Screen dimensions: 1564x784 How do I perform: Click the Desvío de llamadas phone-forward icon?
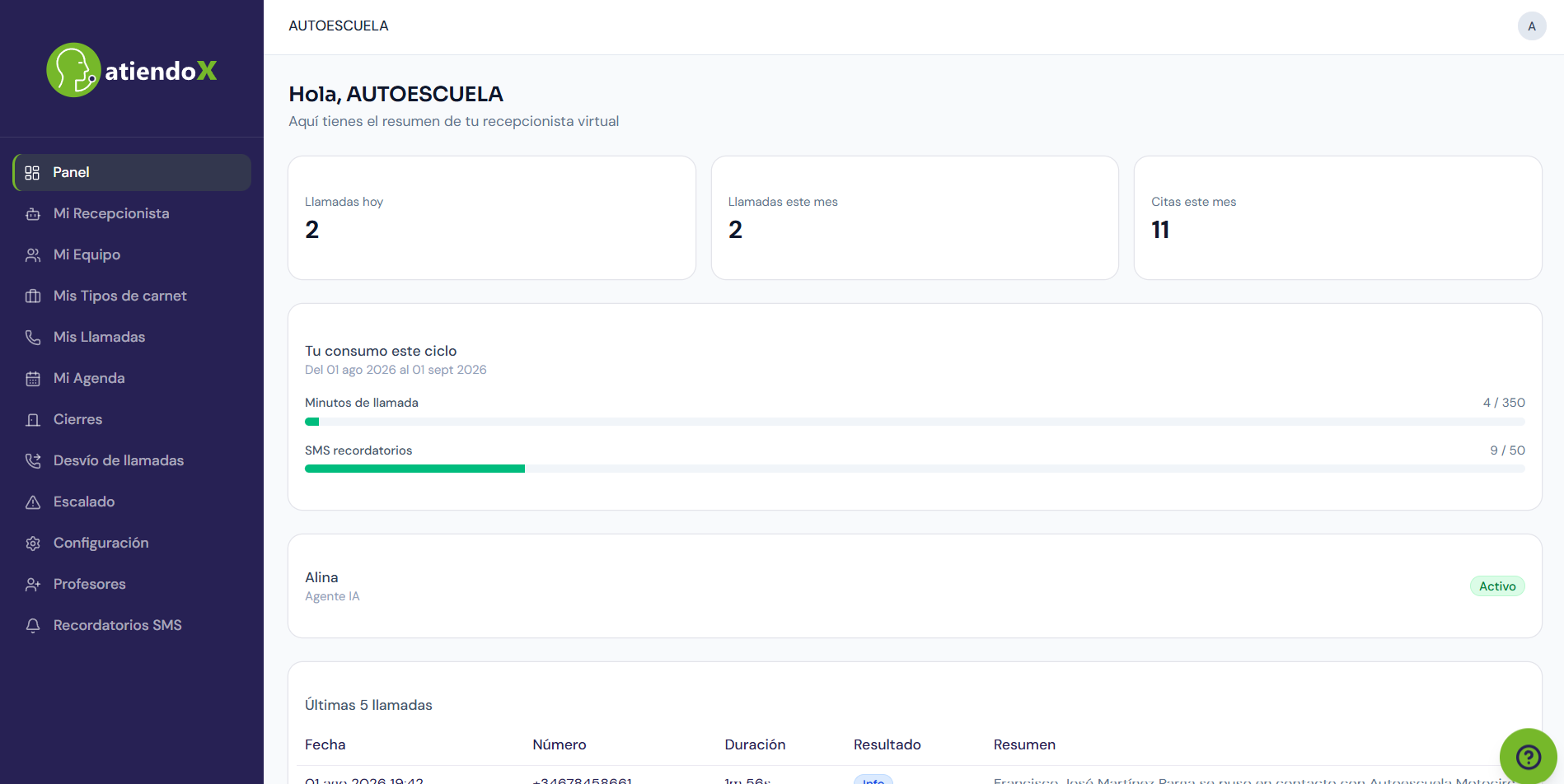click(x=33, y=461)
